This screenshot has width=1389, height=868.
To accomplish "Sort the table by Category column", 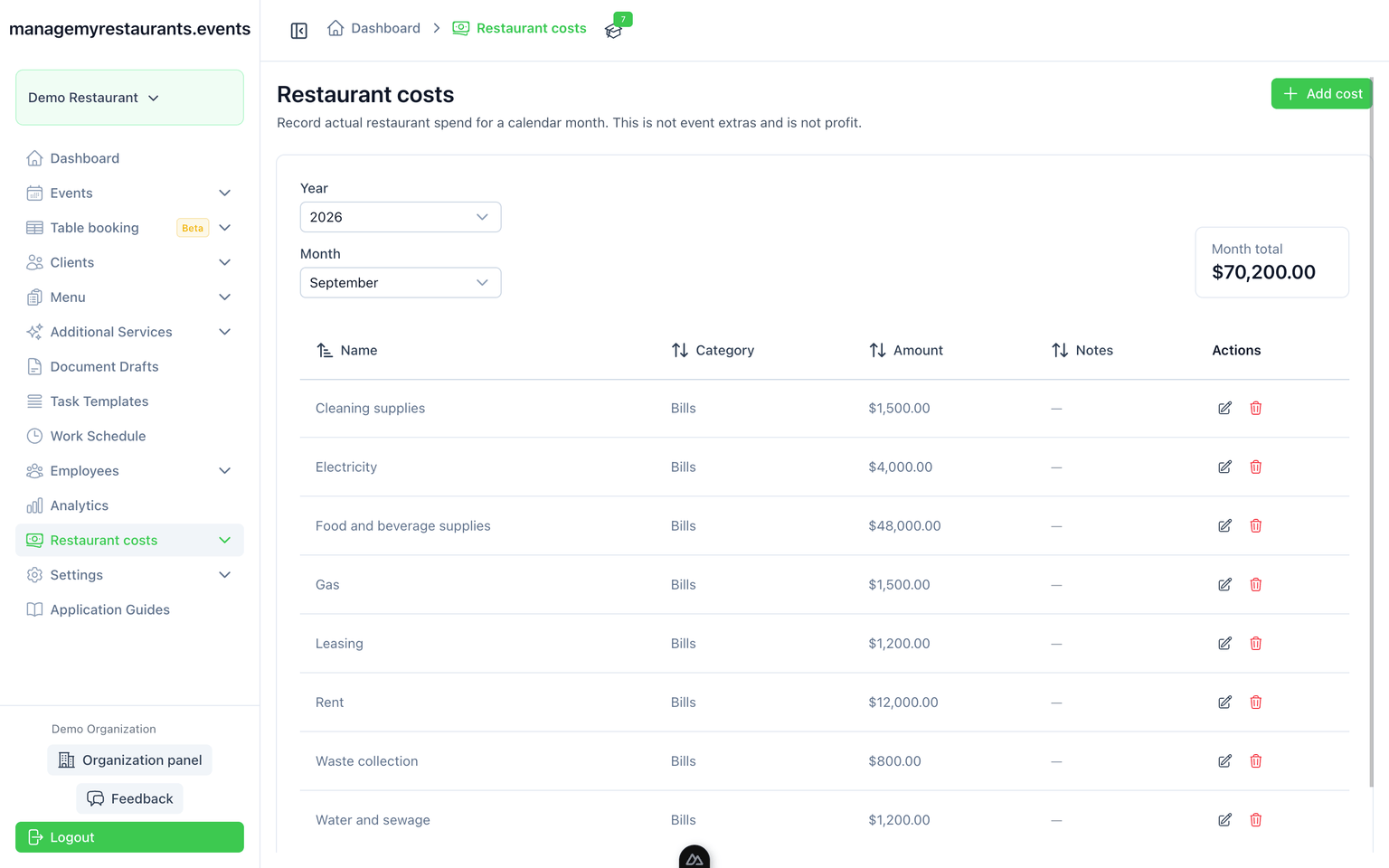I will tap(713, 350).
